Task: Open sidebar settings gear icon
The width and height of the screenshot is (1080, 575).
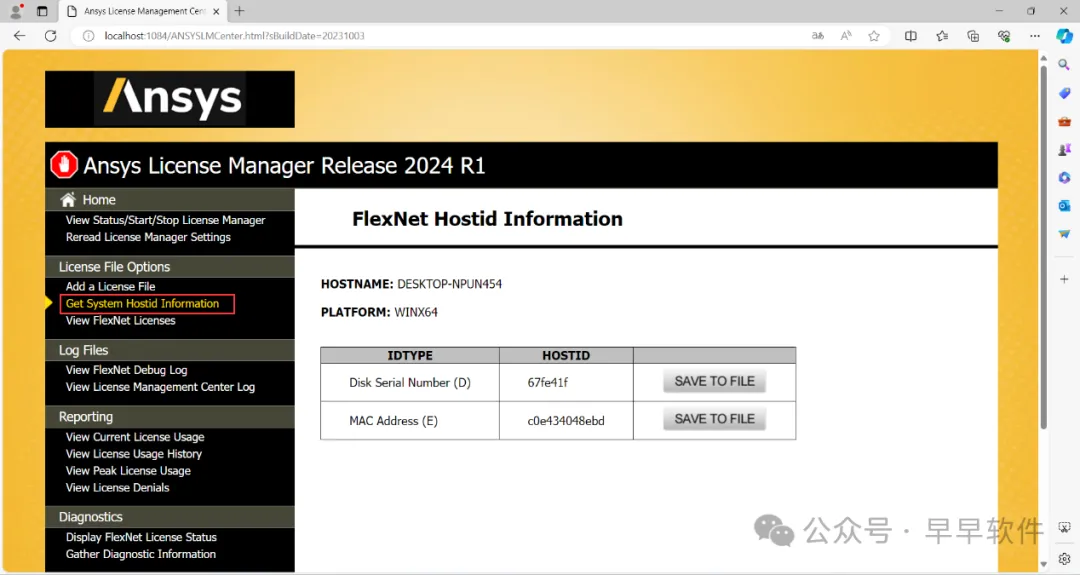Action: [x=1064, y=558]
